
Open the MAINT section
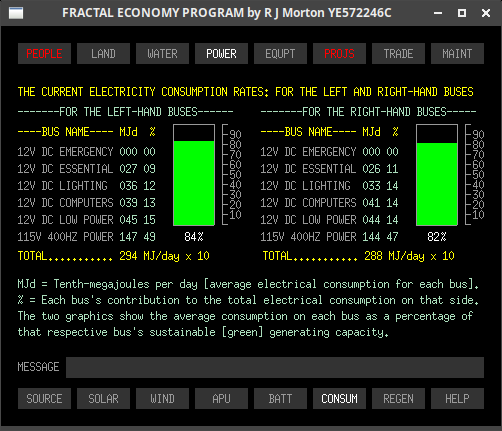pos(457,53)
